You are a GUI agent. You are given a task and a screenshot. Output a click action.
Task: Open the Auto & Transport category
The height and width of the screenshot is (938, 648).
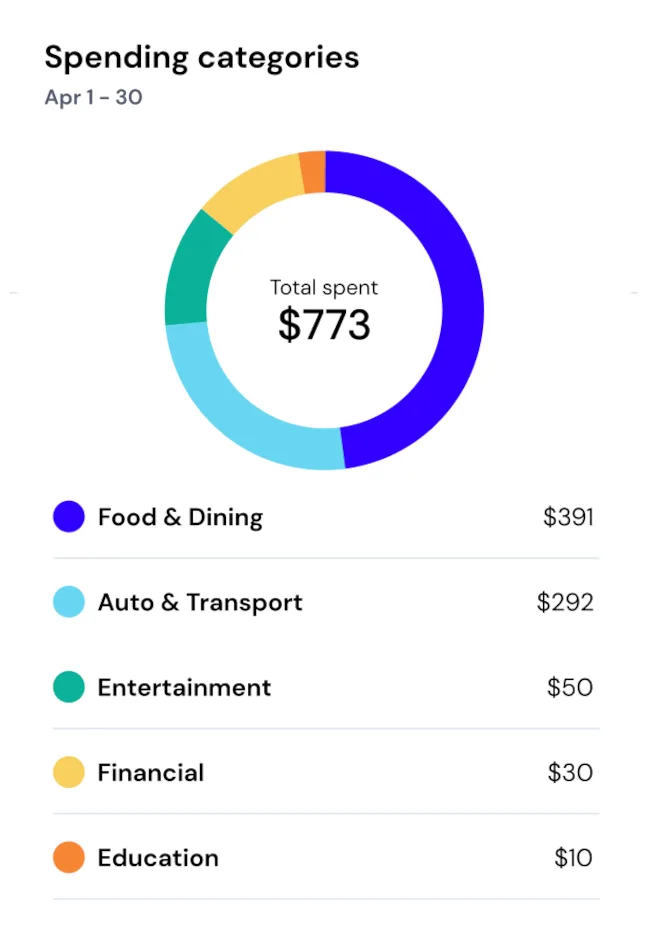click(x=200, y=602)
